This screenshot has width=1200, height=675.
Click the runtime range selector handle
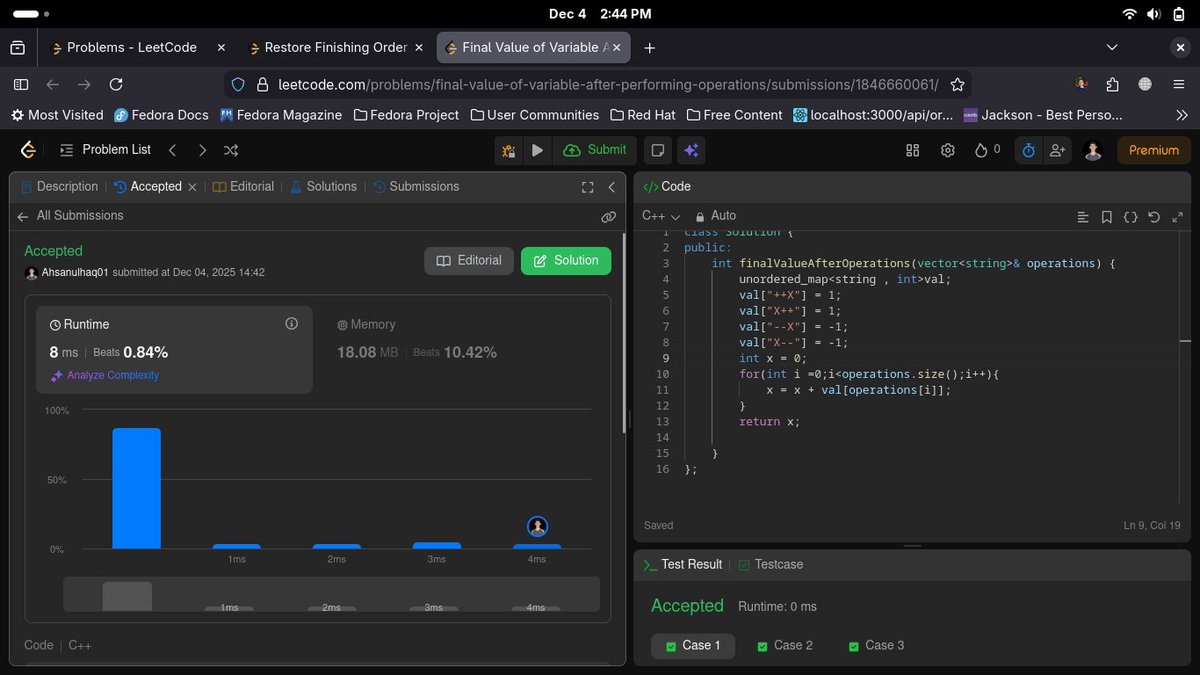[127, 596]
